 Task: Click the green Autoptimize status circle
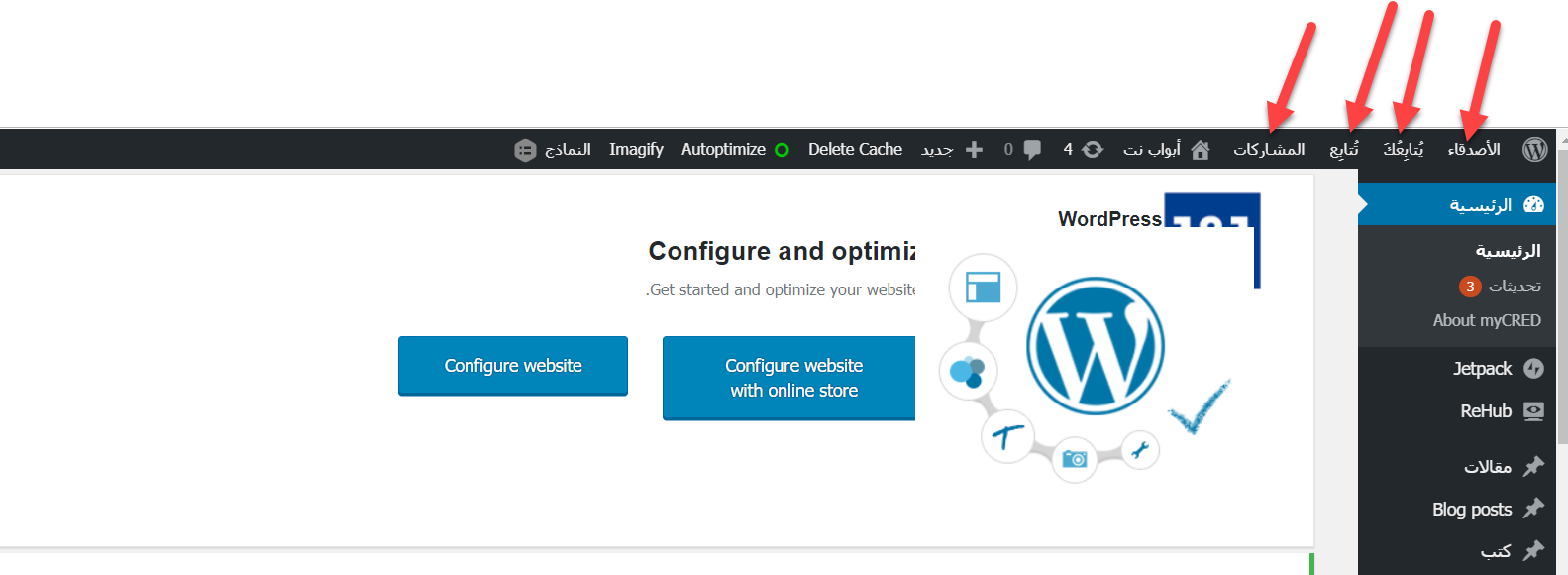click(x=782, y=150)
